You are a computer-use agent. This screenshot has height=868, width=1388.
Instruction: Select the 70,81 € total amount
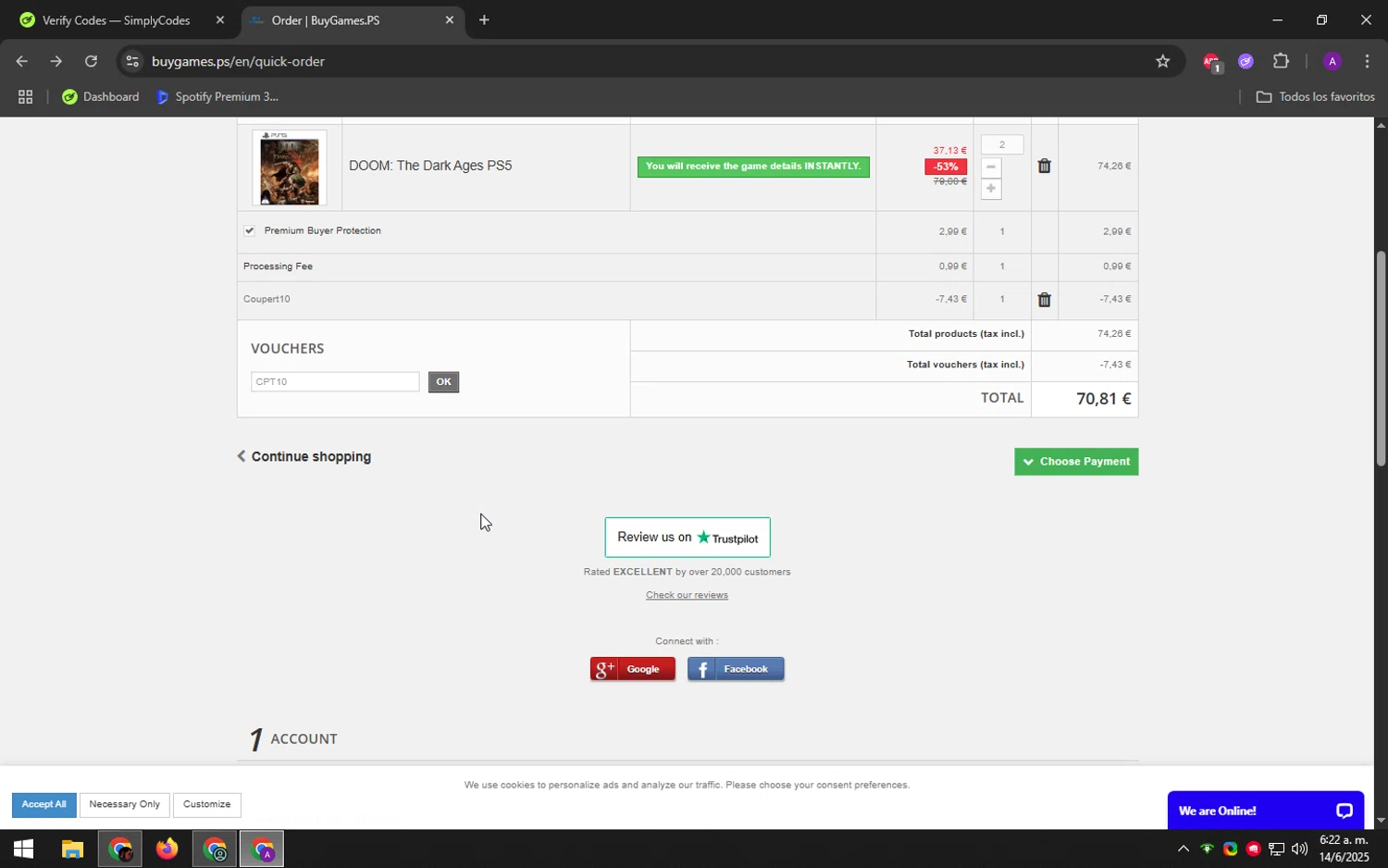coord(1103,399)
